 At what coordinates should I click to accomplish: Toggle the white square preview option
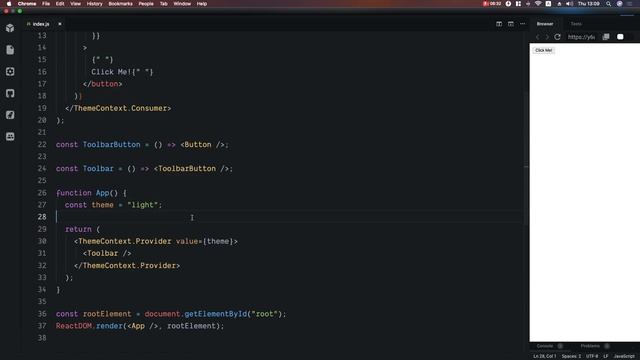(620, 37)
